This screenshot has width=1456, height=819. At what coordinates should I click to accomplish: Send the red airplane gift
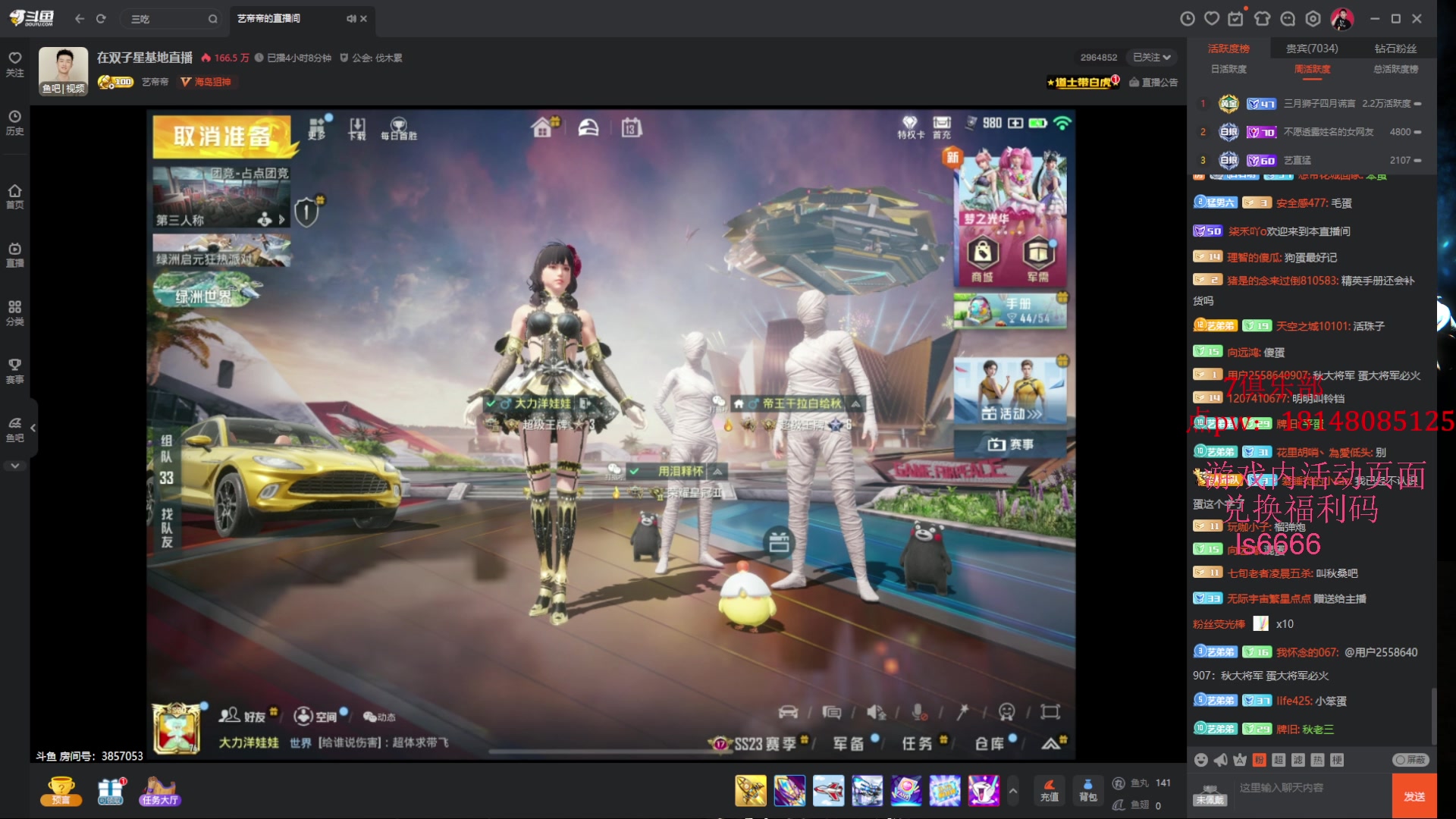point(828,790)
